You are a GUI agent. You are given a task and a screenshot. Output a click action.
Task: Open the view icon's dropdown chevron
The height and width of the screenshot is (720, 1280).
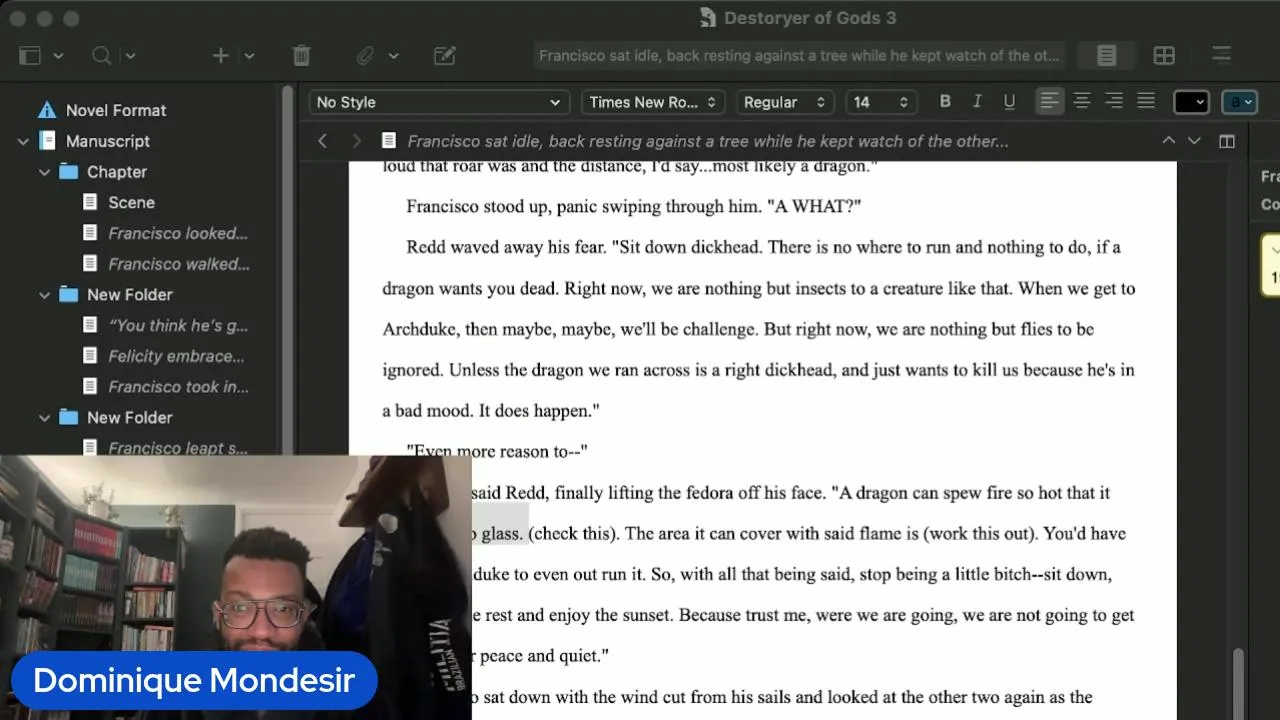(58, 56)
